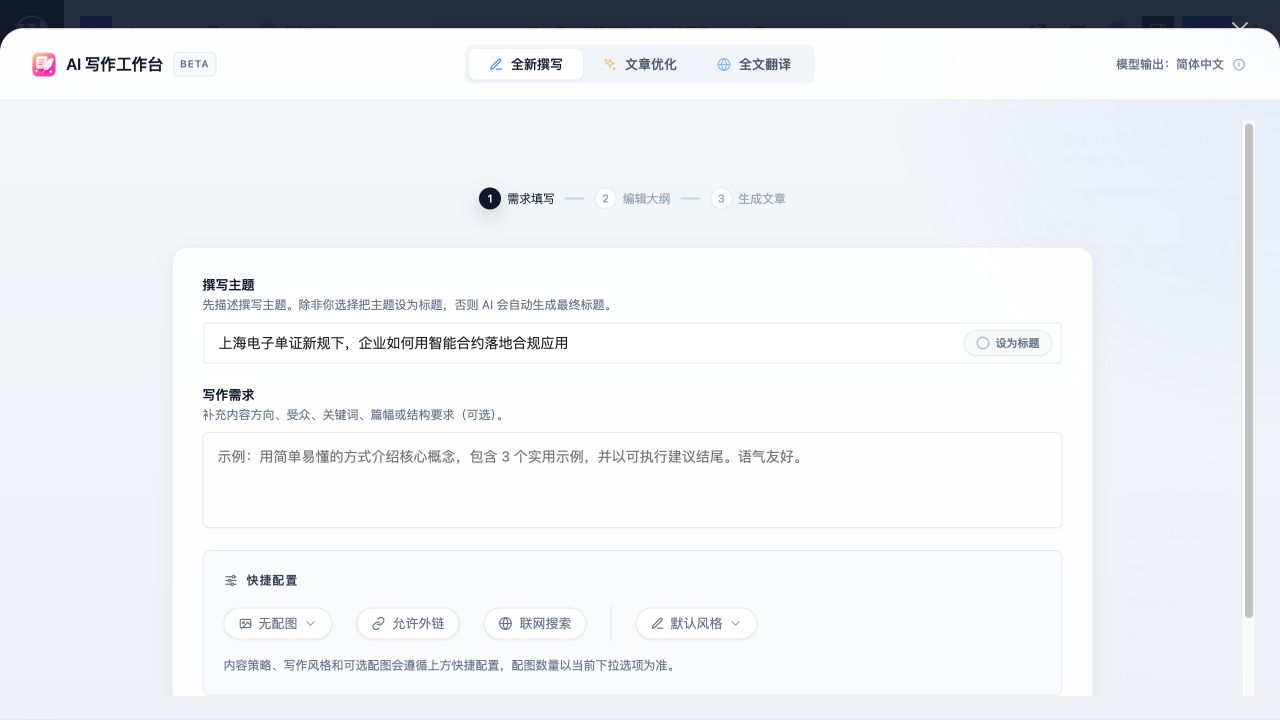Click the 撰写主题 input field
This screenshot has height=720, width=1280.
click(x=632, y=343)
